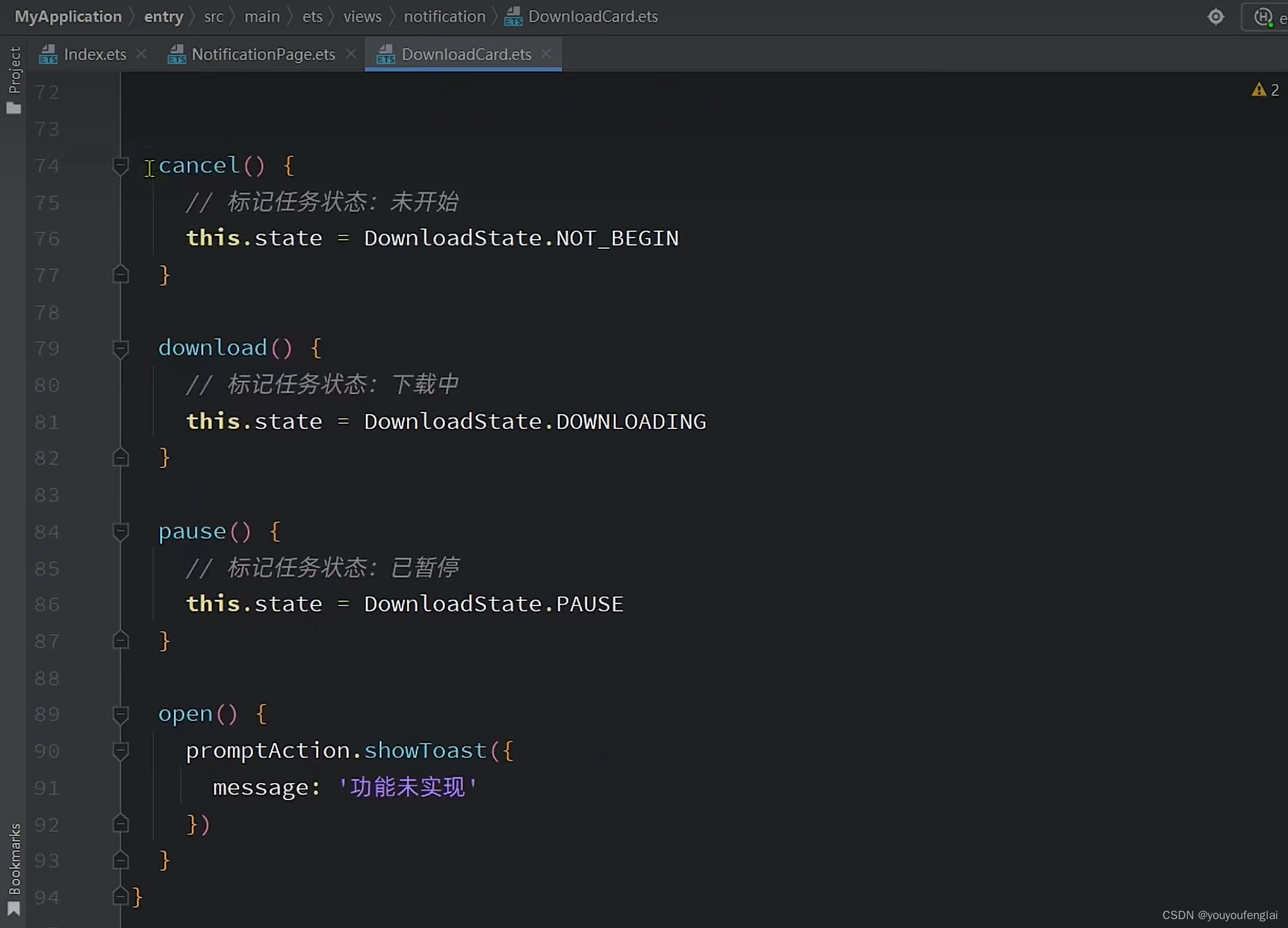Image resolution: width=1288 pixels, height=928 pixels.
Task: Click line number 79 in the gutter
Action: click(x=47, y=349)
